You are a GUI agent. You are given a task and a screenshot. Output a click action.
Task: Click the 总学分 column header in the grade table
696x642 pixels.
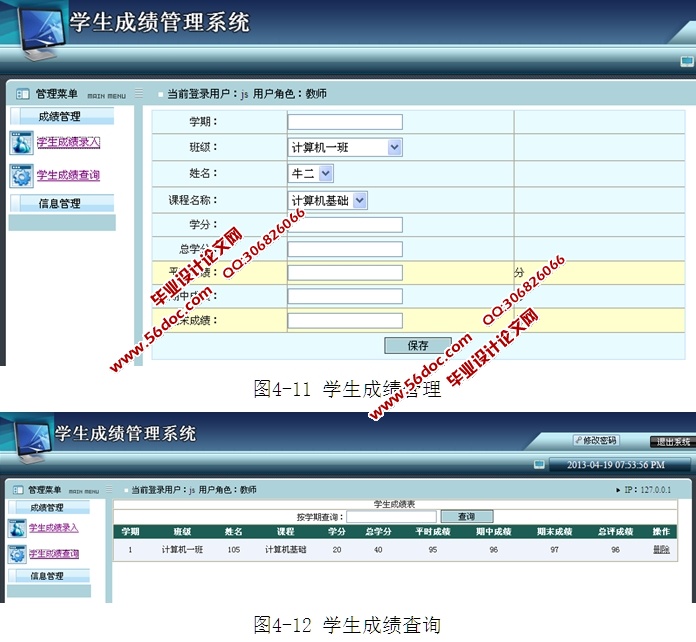(x=378, y=531)
